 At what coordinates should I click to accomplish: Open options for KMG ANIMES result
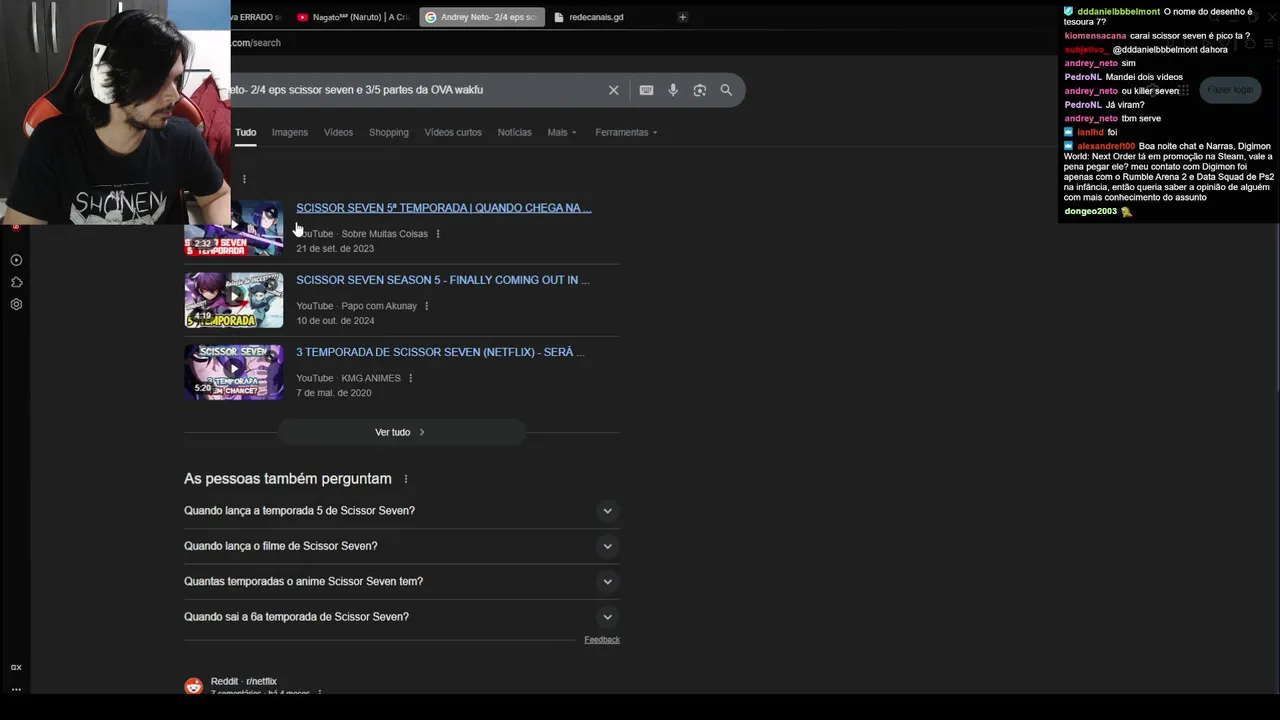tap(411, 378)
